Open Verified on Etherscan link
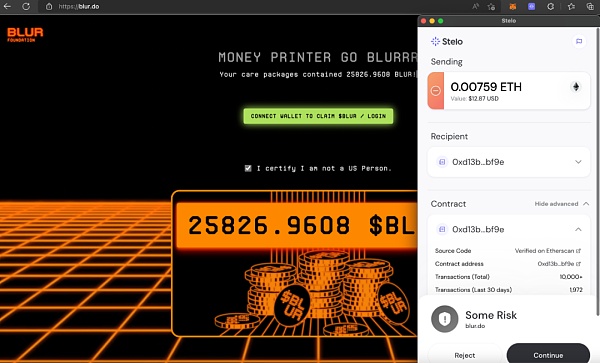Screen dimensions: 600x363 point(548,251)
